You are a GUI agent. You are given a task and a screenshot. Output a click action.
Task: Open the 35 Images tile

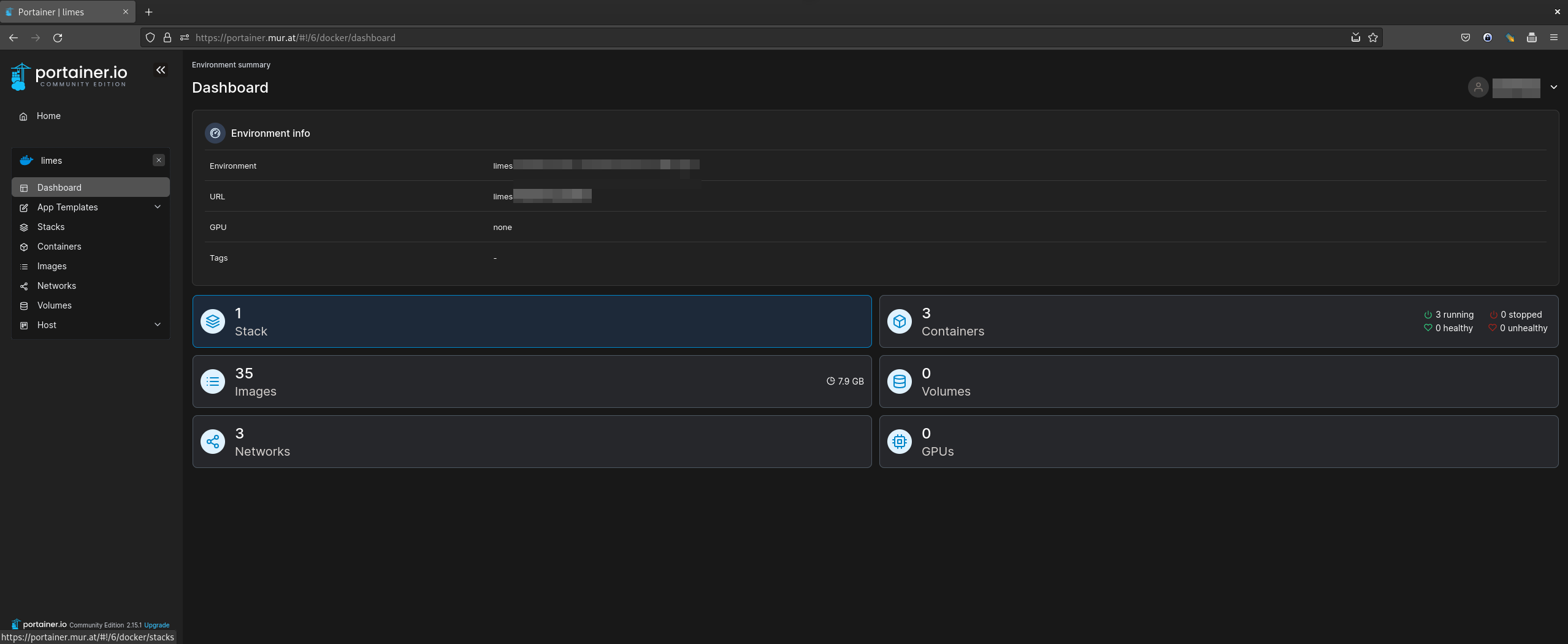pyautogui.click(x=531, y=381)
